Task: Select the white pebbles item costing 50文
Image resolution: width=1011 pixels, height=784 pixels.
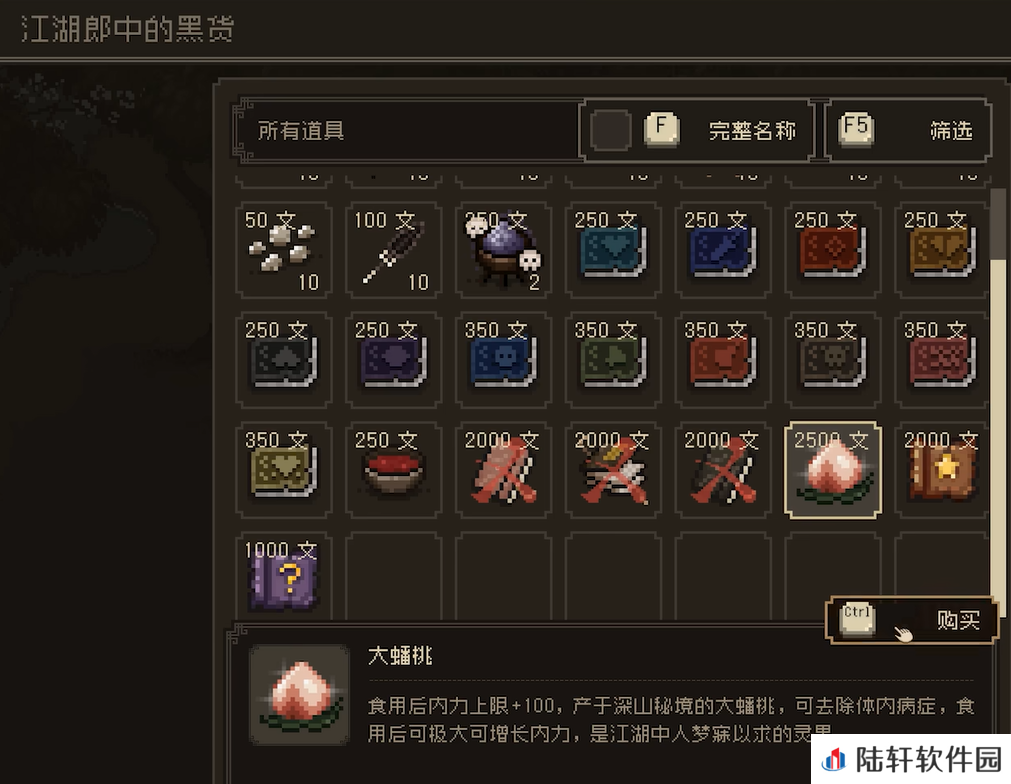Action: pos(284,250)
